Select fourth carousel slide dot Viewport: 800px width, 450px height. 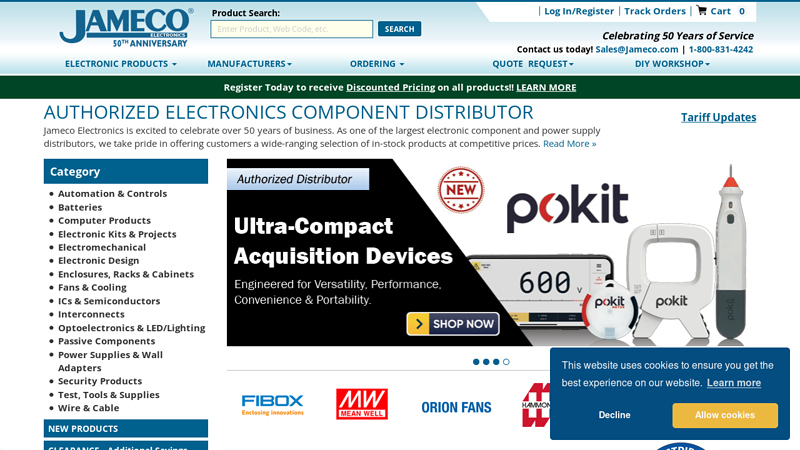[x=506, y=362]
